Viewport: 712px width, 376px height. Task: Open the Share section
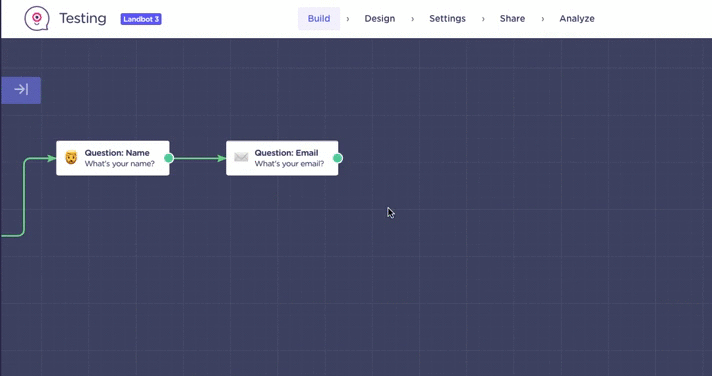(512, 19)
